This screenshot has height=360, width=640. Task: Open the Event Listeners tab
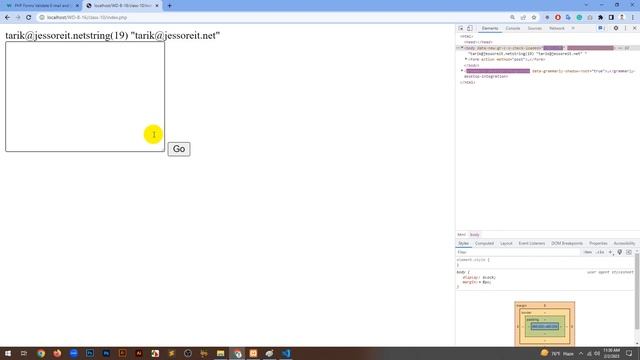coord(532,243)
